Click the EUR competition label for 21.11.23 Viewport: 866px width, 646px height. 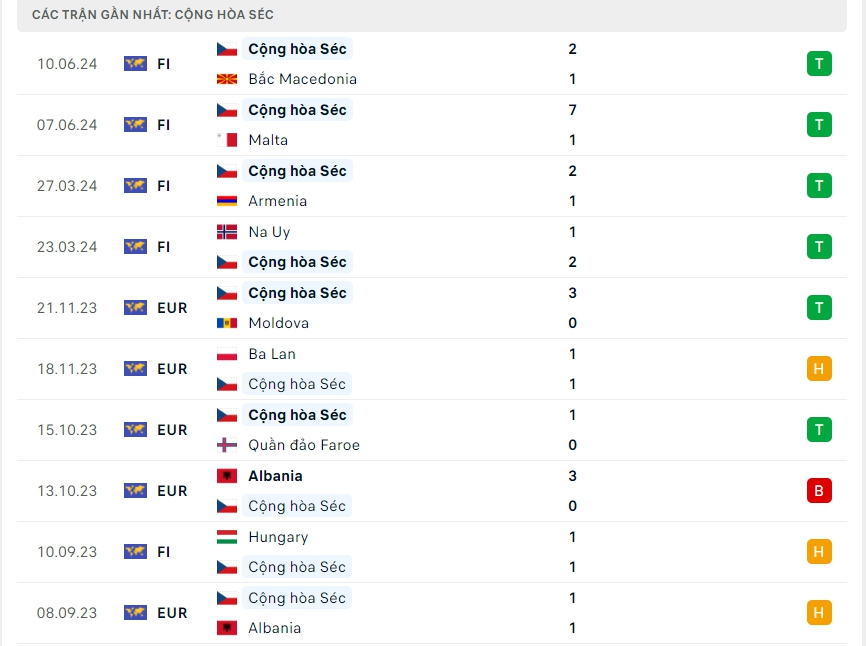[x=172, y=308]
